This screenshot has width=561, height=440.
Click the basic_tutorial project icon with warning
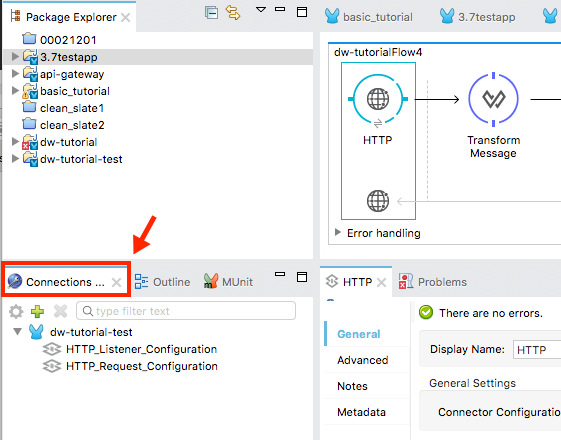pyautogui.click(x=30, y=91)
